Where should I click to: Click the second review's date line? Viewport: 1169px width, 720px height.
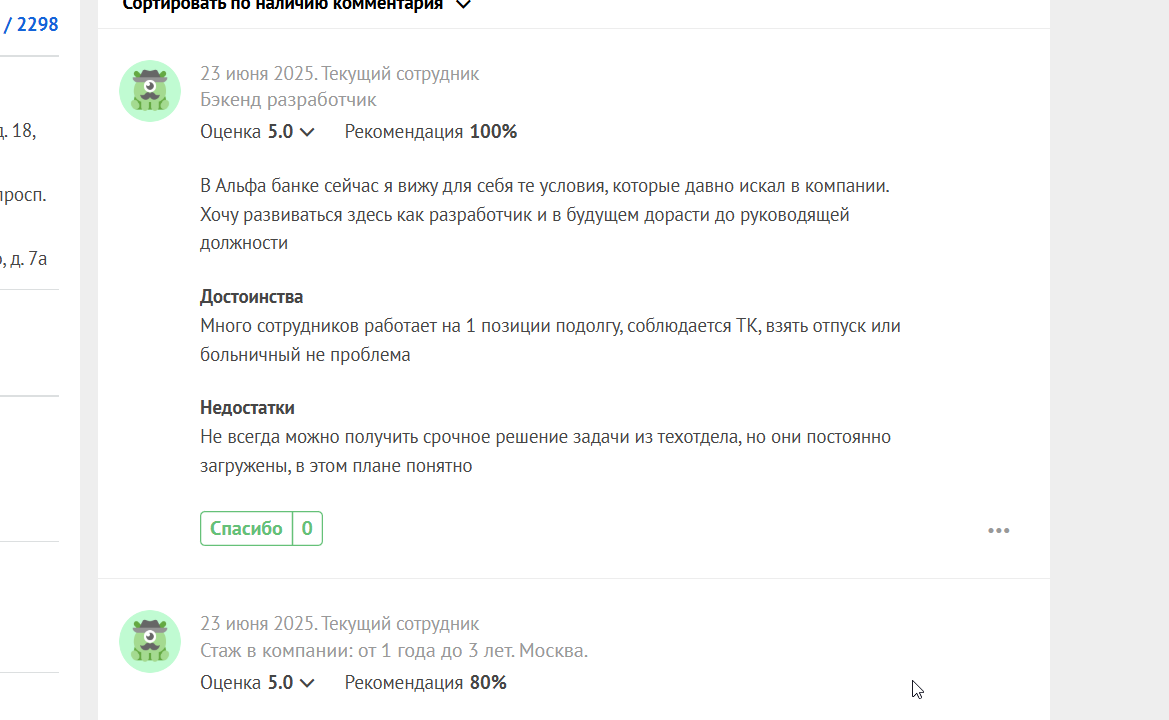pos(339,624)
